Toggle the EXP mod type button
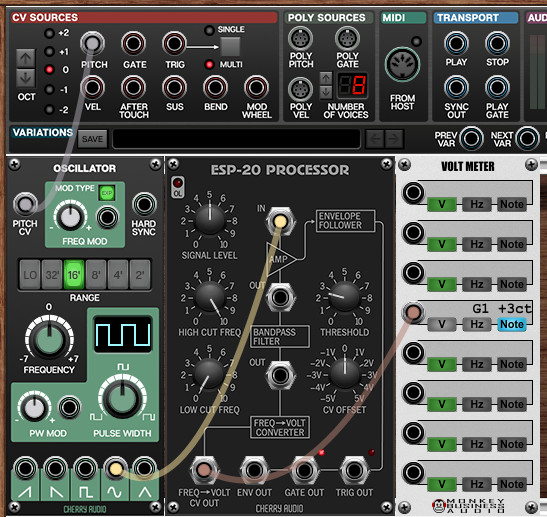 [x=107, y=193]
